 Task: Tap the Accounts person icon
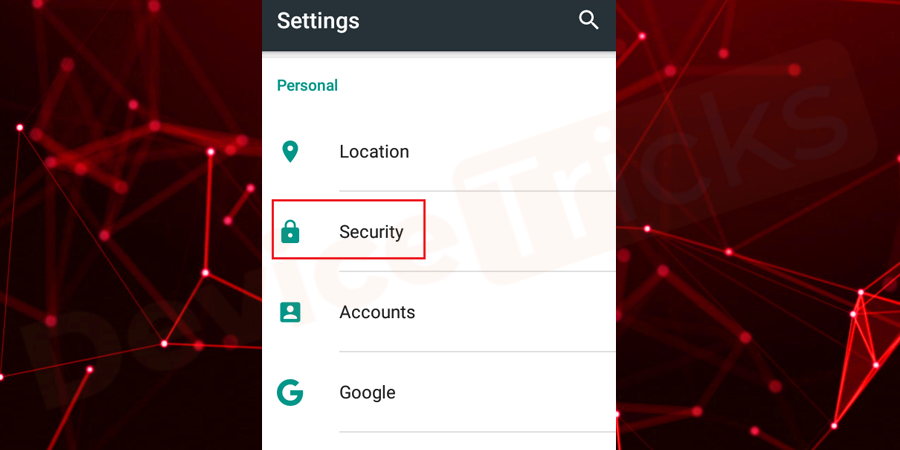(290, 312)
